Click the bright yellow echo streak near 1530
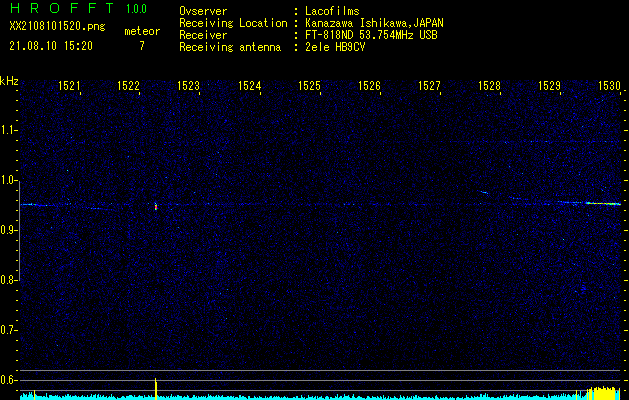The width and height of the screenshot is (629, 400). 603,204
